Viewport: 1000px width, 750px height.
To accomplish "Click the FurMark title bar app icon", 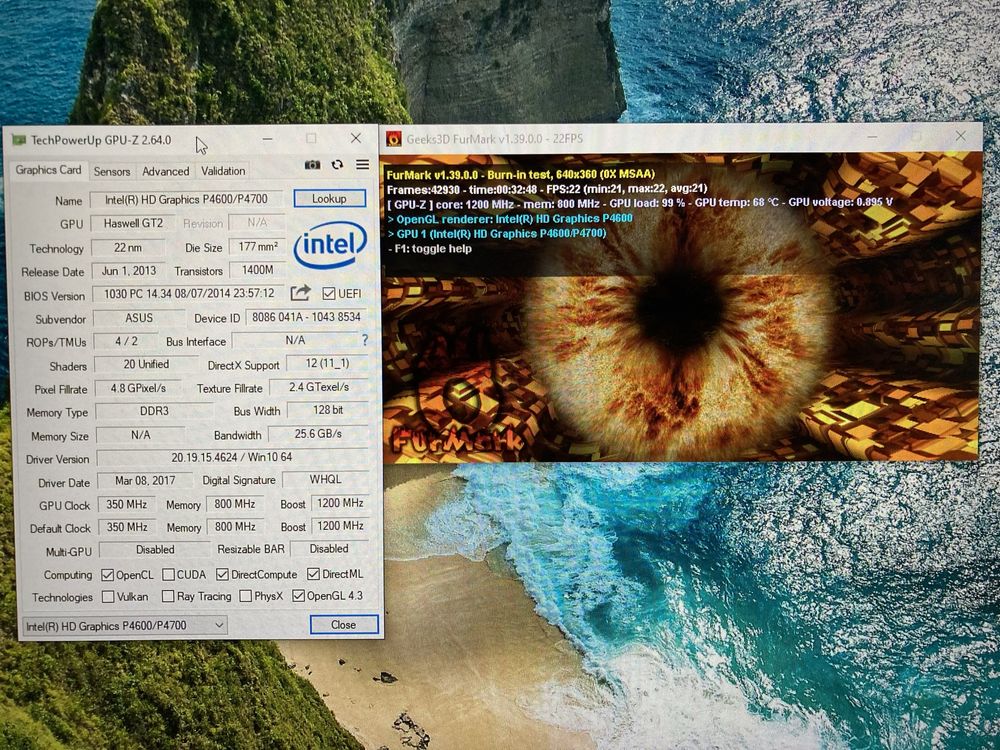I will click(394, 138).
